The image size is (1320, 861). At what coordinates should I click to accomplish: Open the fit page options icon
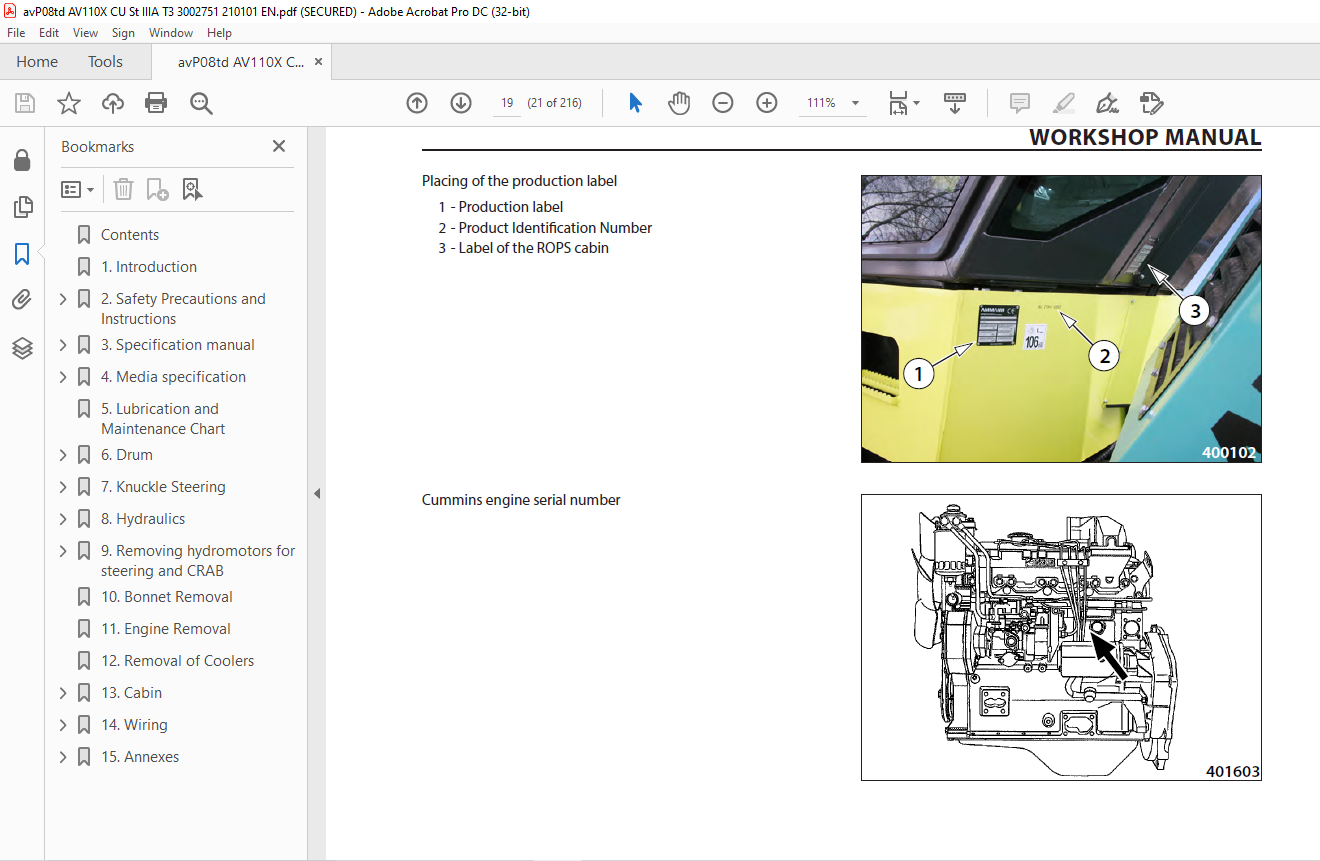(x=904, y=103)
